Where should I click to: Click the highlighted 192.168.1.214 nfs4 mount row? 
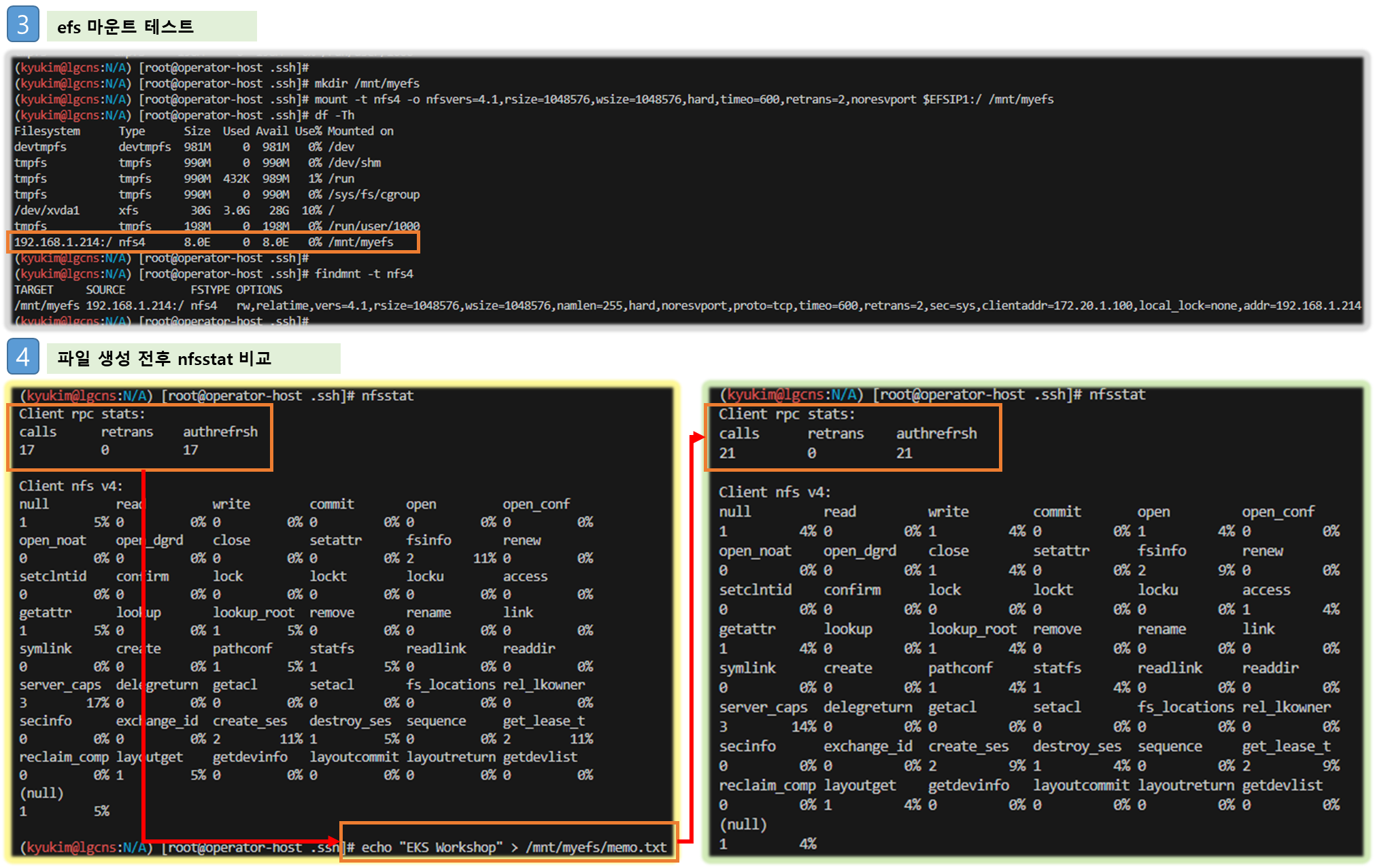[213, 243]
